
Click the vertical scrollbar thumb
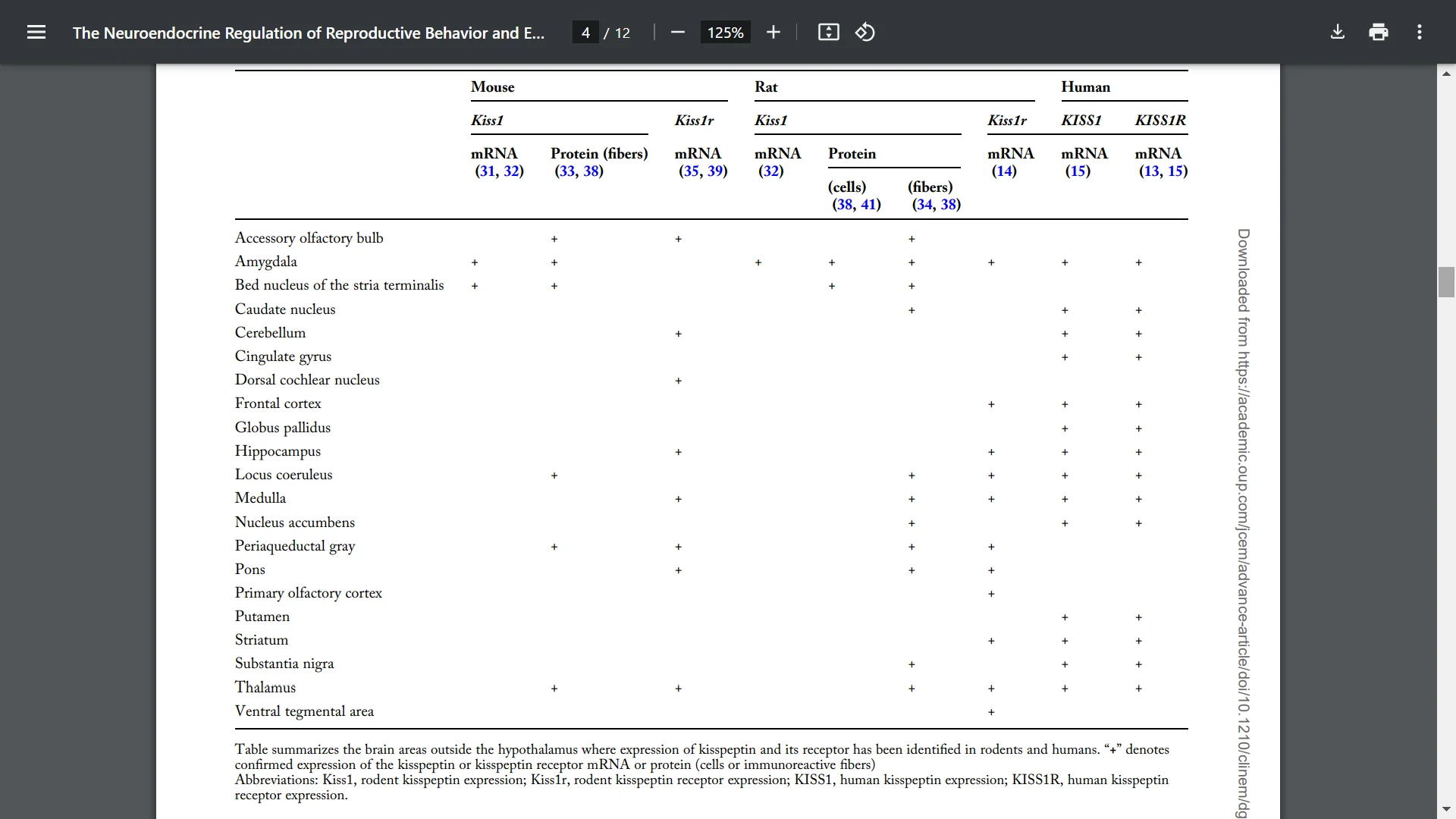[1446, 282]
